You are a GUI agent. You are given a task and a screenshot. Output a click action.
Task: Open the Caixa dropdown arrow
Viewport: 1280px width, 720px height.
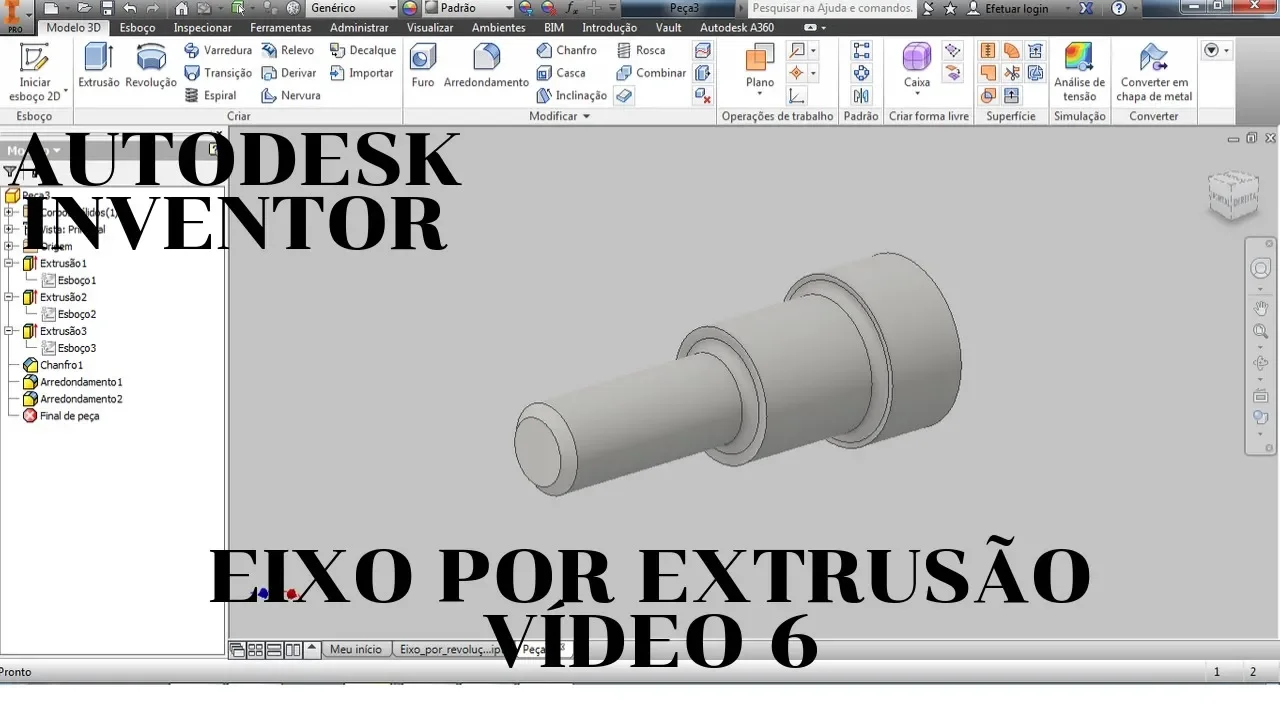pos(917,95)
